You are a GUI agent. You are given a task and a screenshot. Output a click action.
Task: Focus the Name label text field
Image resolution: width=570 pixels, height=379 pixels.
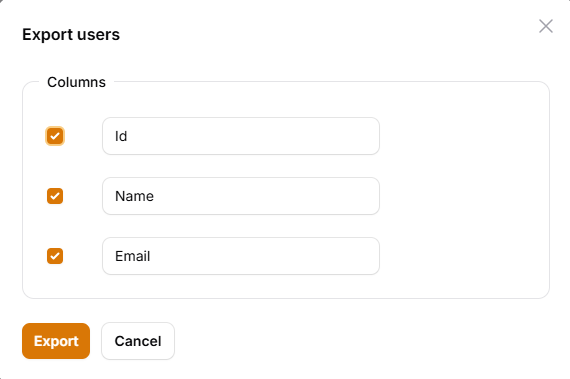(x=241, y=196)
